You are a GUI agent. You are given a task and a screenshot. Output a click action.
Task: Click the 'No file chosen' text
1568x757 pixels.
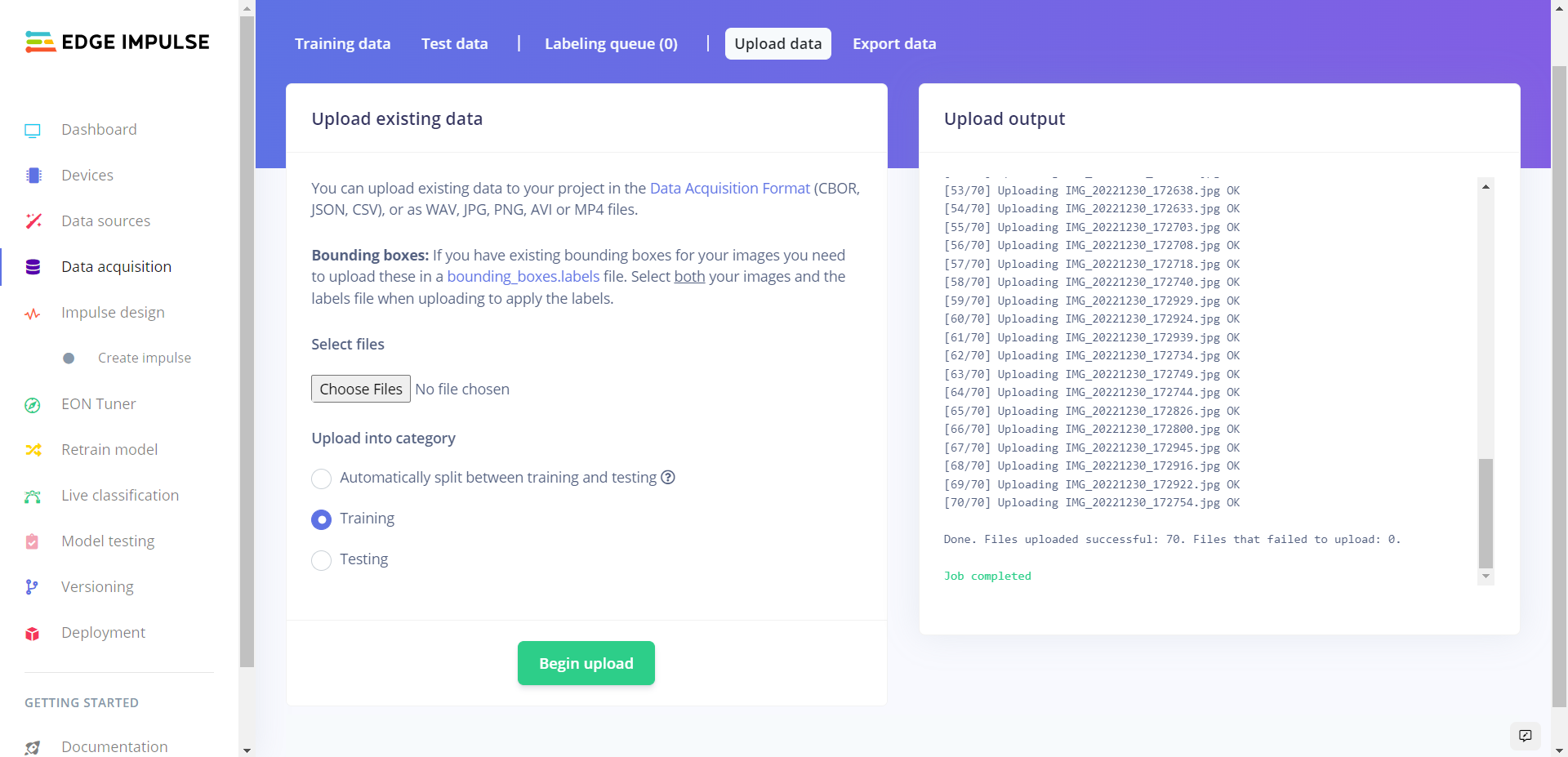click(x=462, y=390)
